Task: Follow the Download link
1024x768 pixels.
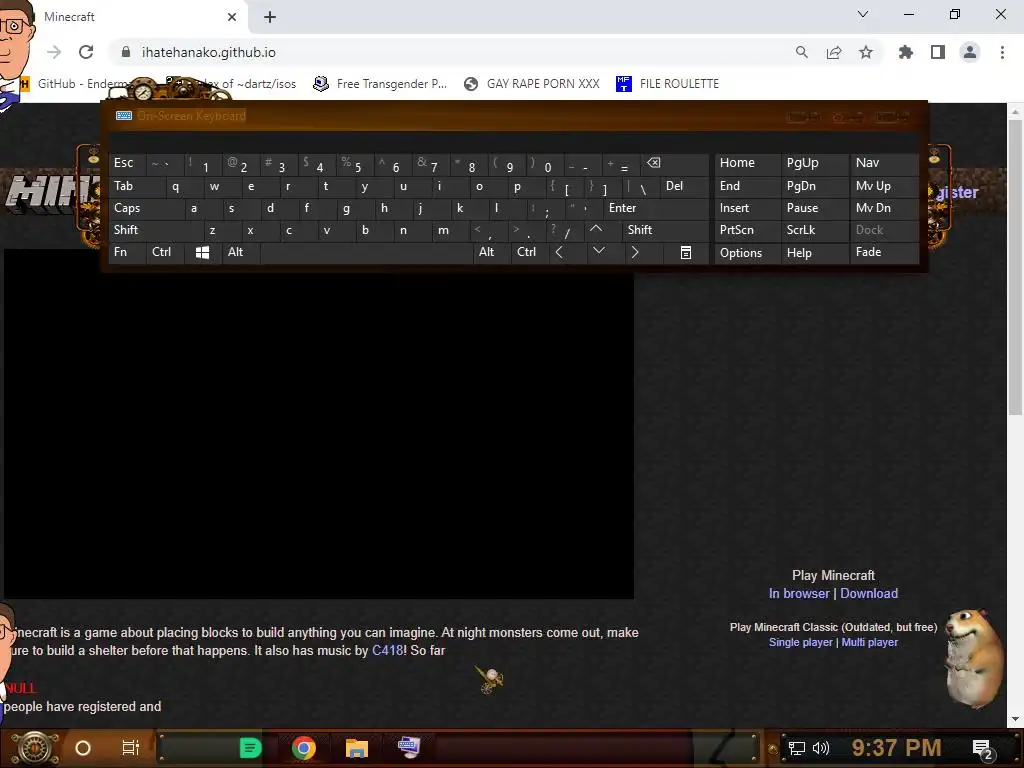Action: tap(869, 594)
